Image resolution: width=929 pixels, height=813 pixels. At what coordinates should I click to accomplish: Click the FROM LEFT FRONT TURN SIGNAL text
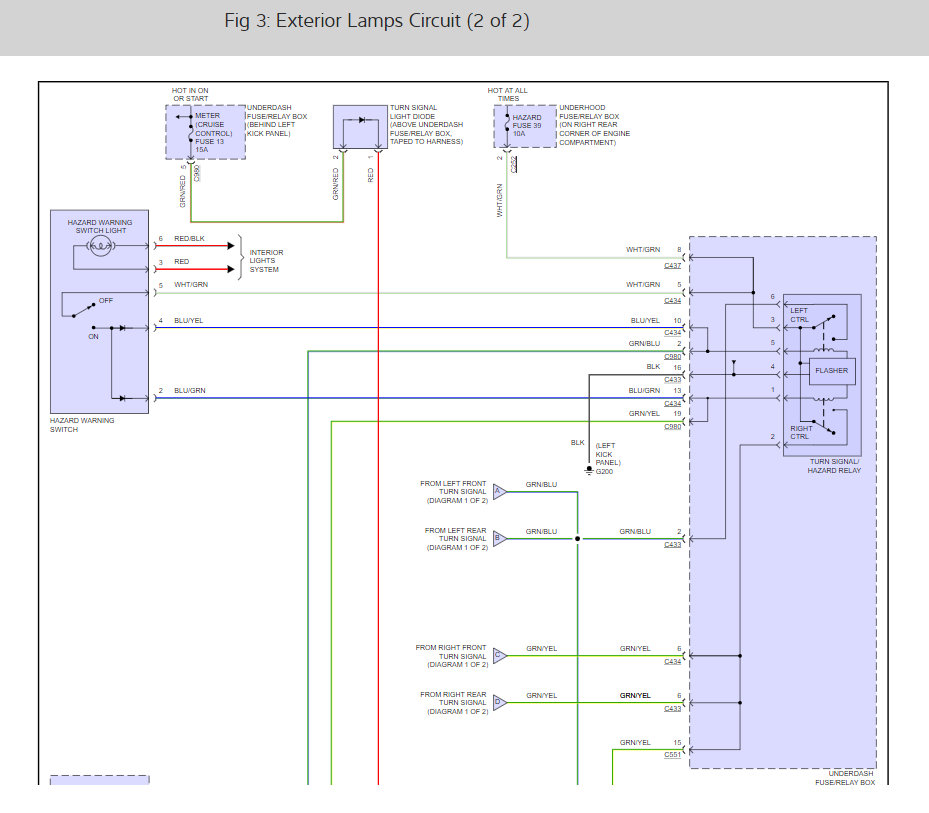click(x=454, y=492)
